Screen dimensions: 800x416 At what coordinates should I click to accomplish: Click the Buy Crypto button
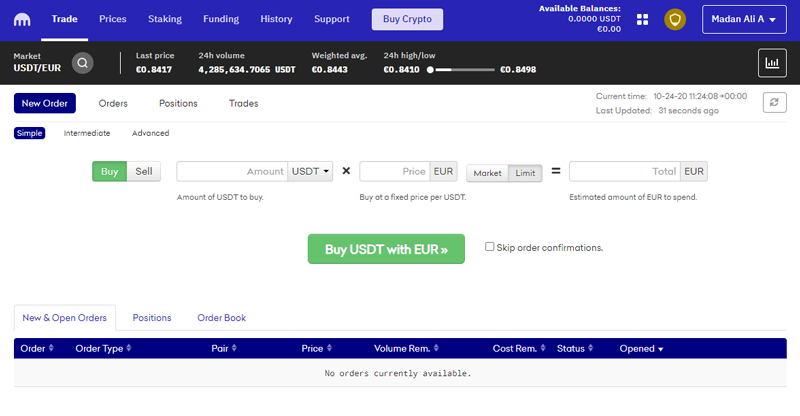[x=407, y=19]
